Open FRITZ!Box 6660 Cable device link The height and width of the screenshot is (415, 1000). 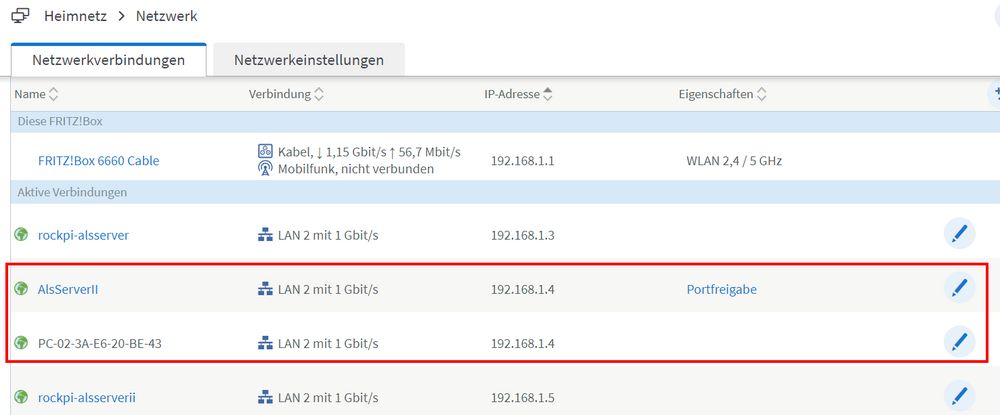pyautogui.click(x=98, y=161)
